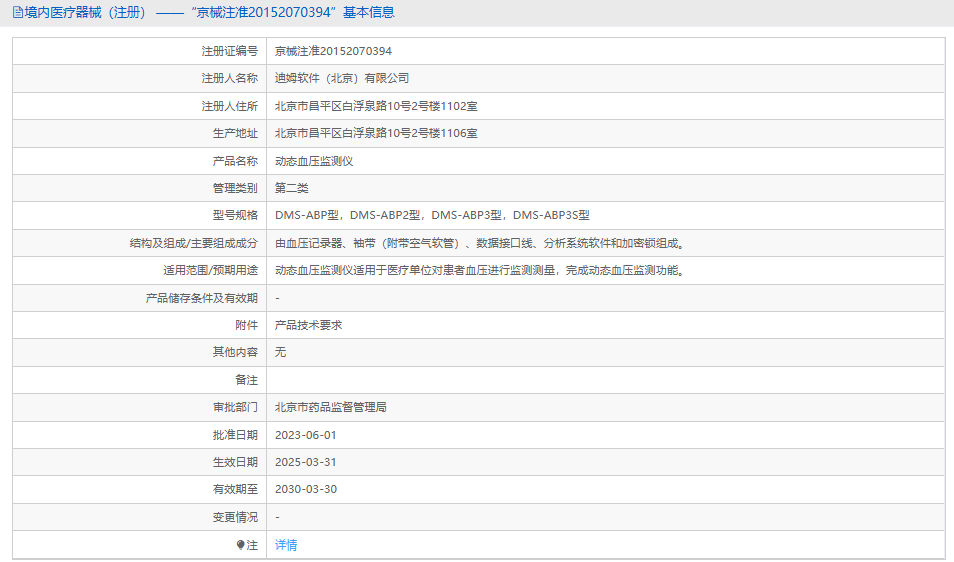The height and width of the screenshot is (562, 954).
Task: Click effective date 2025-03-31
Action: tap(305, 462)
